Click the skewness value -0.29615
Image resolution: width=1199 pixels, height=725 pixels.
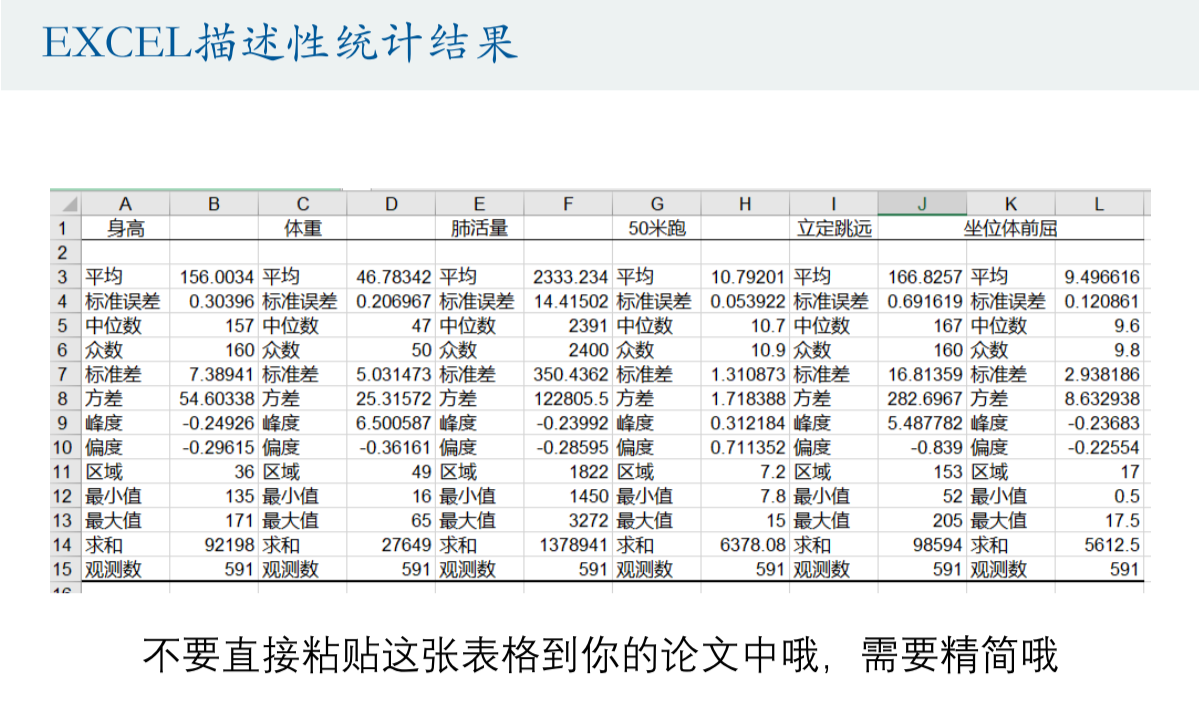pyautogui.click(x=218, y=447)
